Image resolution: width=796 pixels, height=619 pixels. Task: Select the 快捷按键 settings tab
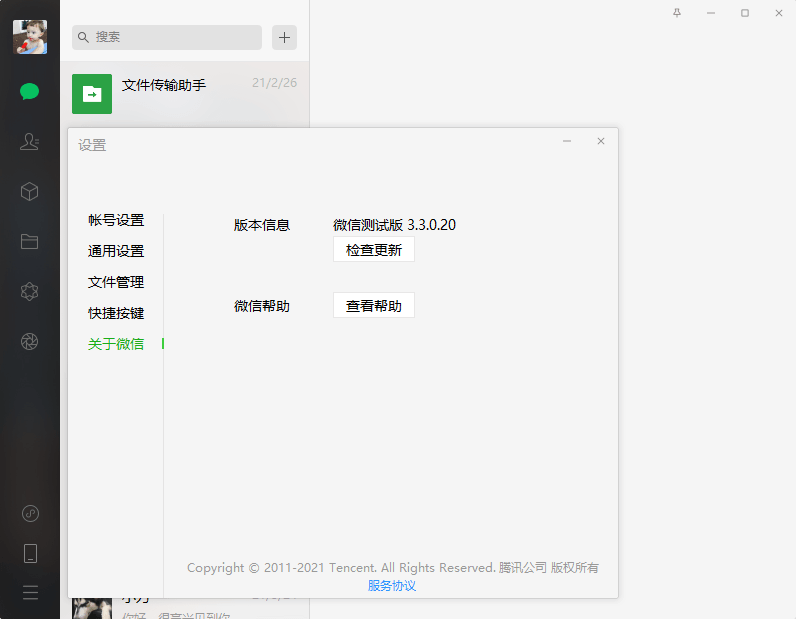[116, 313]
